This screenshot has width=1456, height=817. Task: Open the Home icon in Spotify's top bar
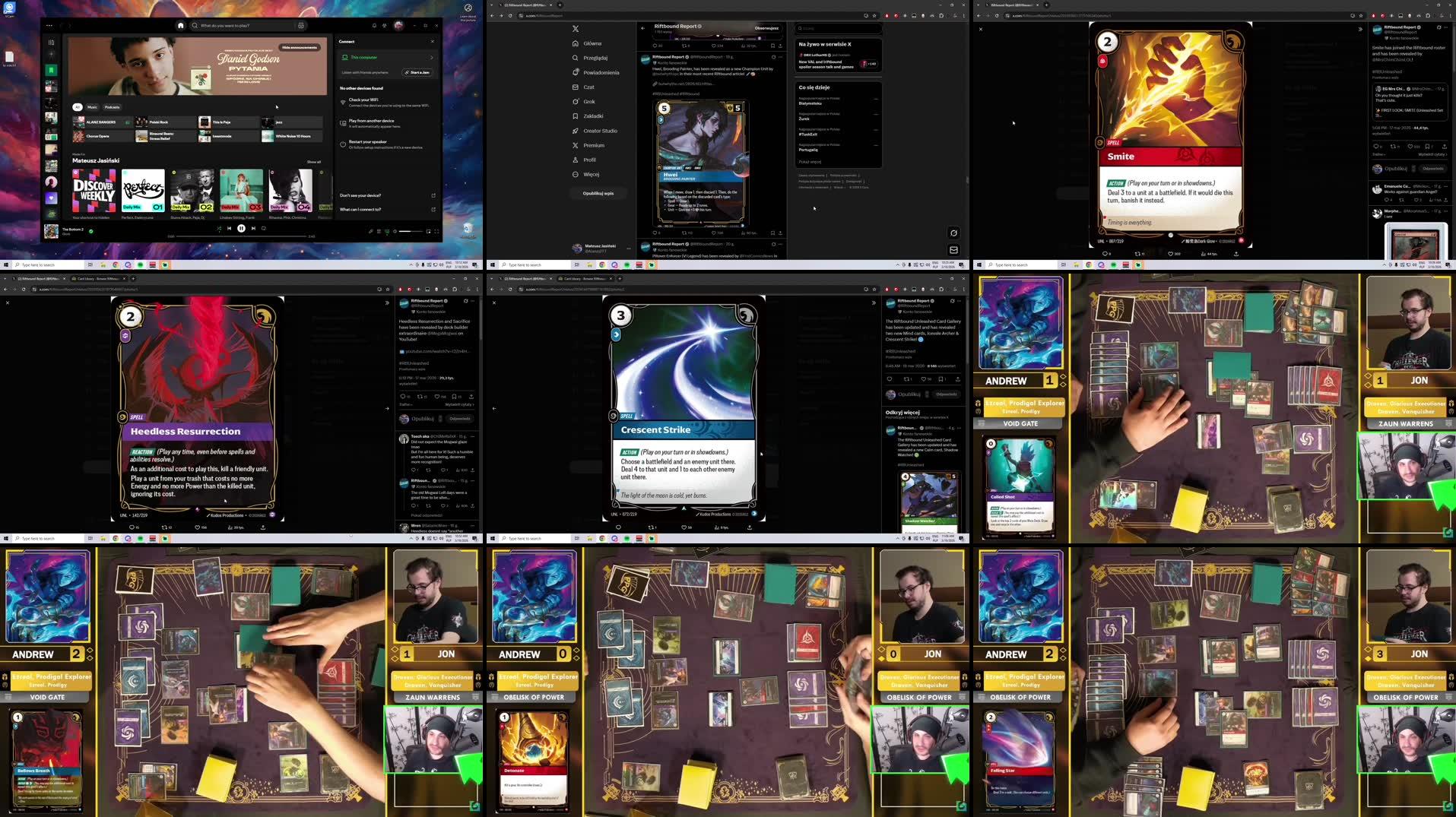(x=180, y=25)
